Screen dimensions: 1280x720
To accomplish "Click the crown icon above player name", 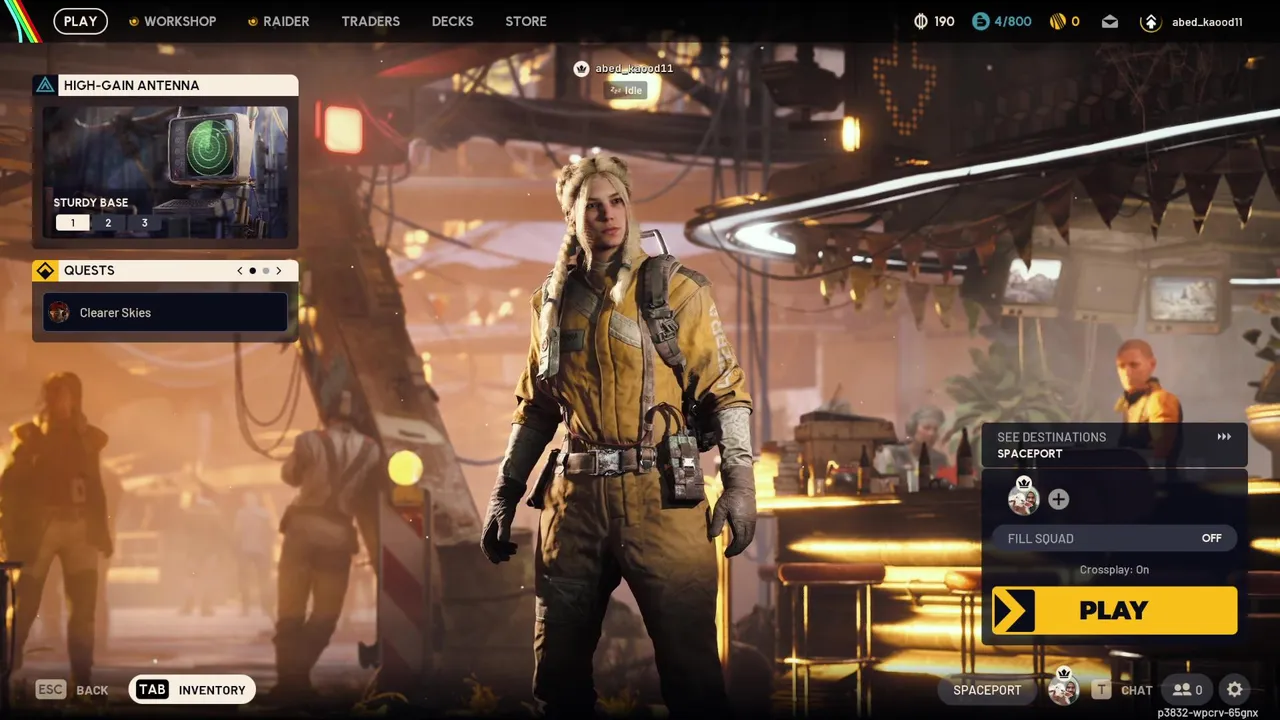I will click(581, 69).
